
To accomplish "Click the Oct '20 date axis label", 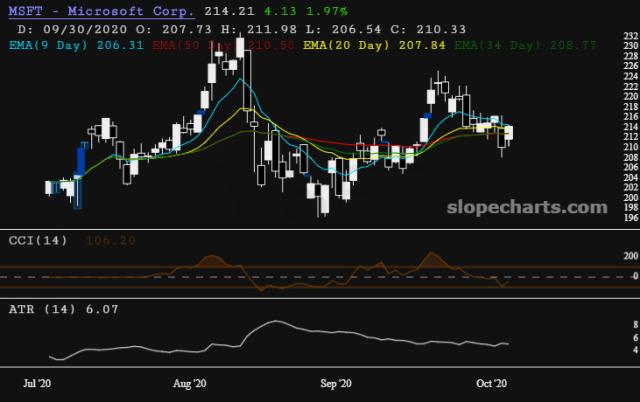I will click(491, 384).
